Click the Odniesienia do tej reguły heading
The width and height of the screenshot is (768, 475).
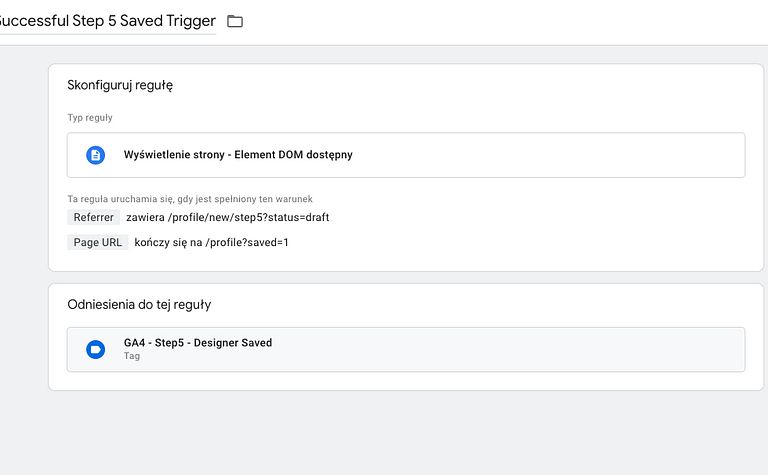coord(139,304)
